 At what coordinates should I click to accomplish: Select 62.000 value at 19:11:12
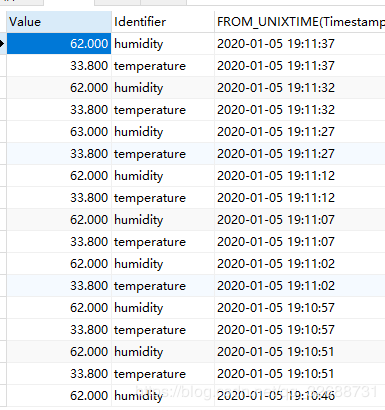click(59, 176)
